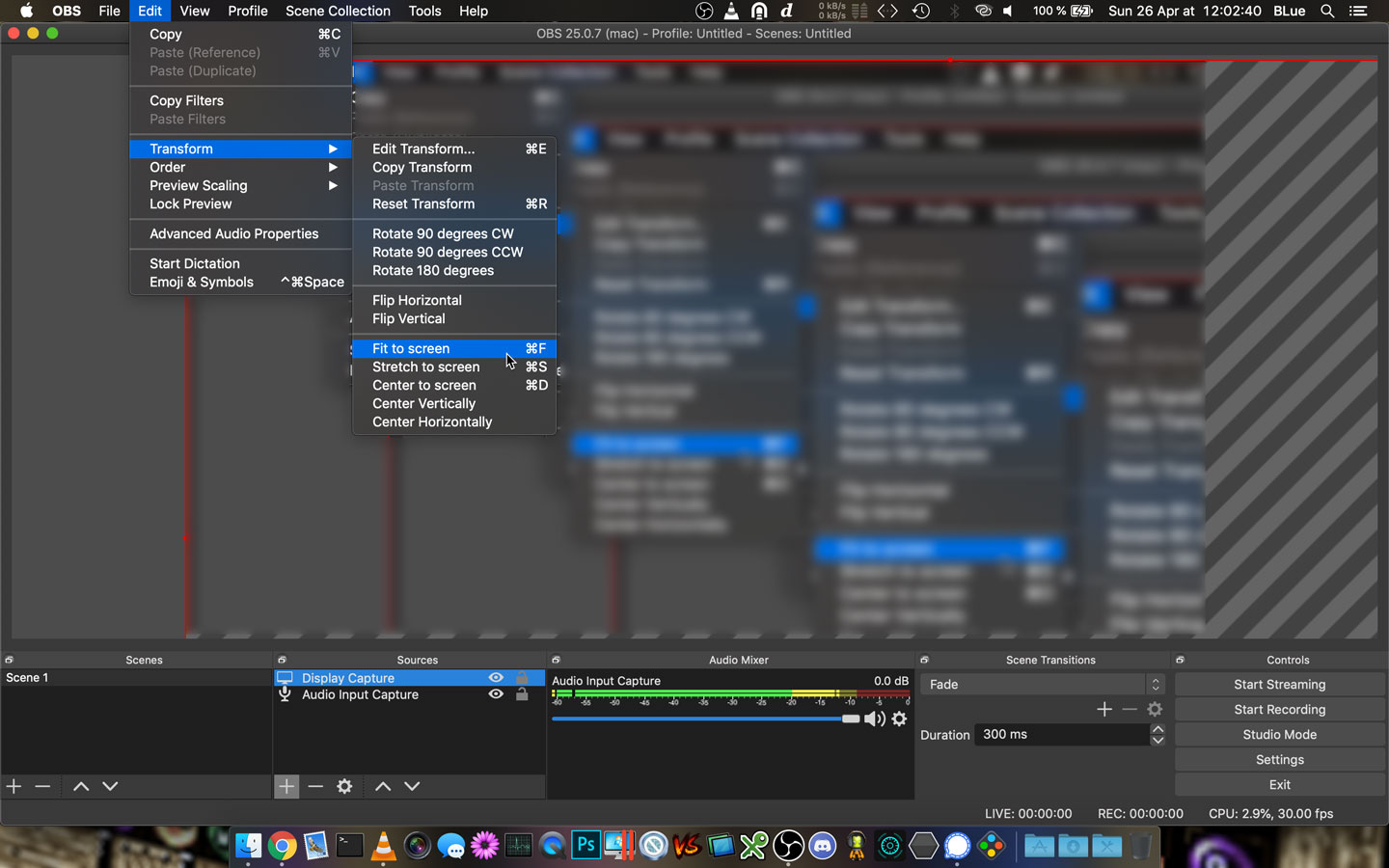Select Rotate 90 degrees CW
The image size is (1389, 868).
point(454,233)
